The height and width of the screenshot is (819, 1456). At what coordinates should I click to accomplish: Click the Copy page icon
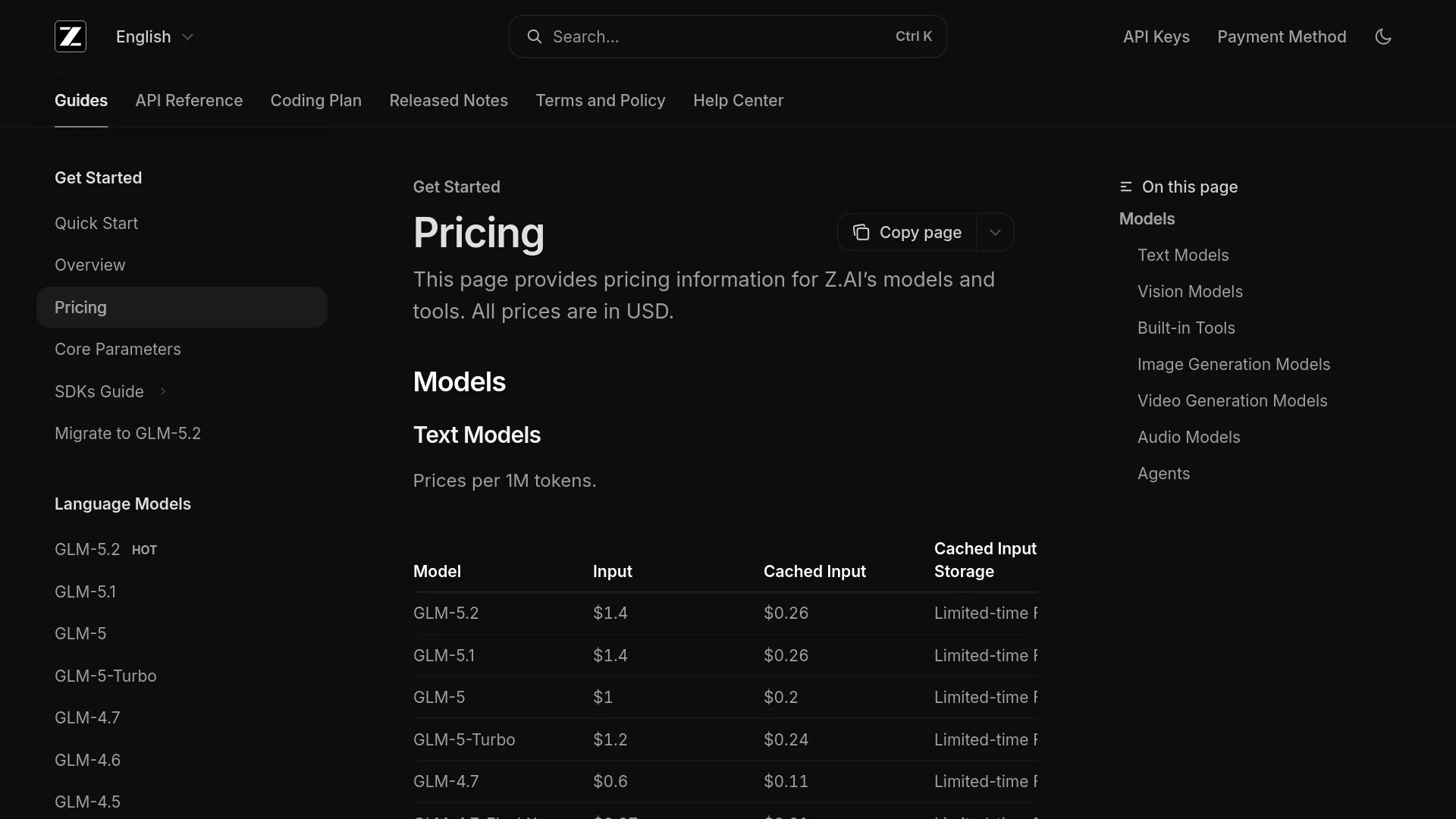pos(861,232)
